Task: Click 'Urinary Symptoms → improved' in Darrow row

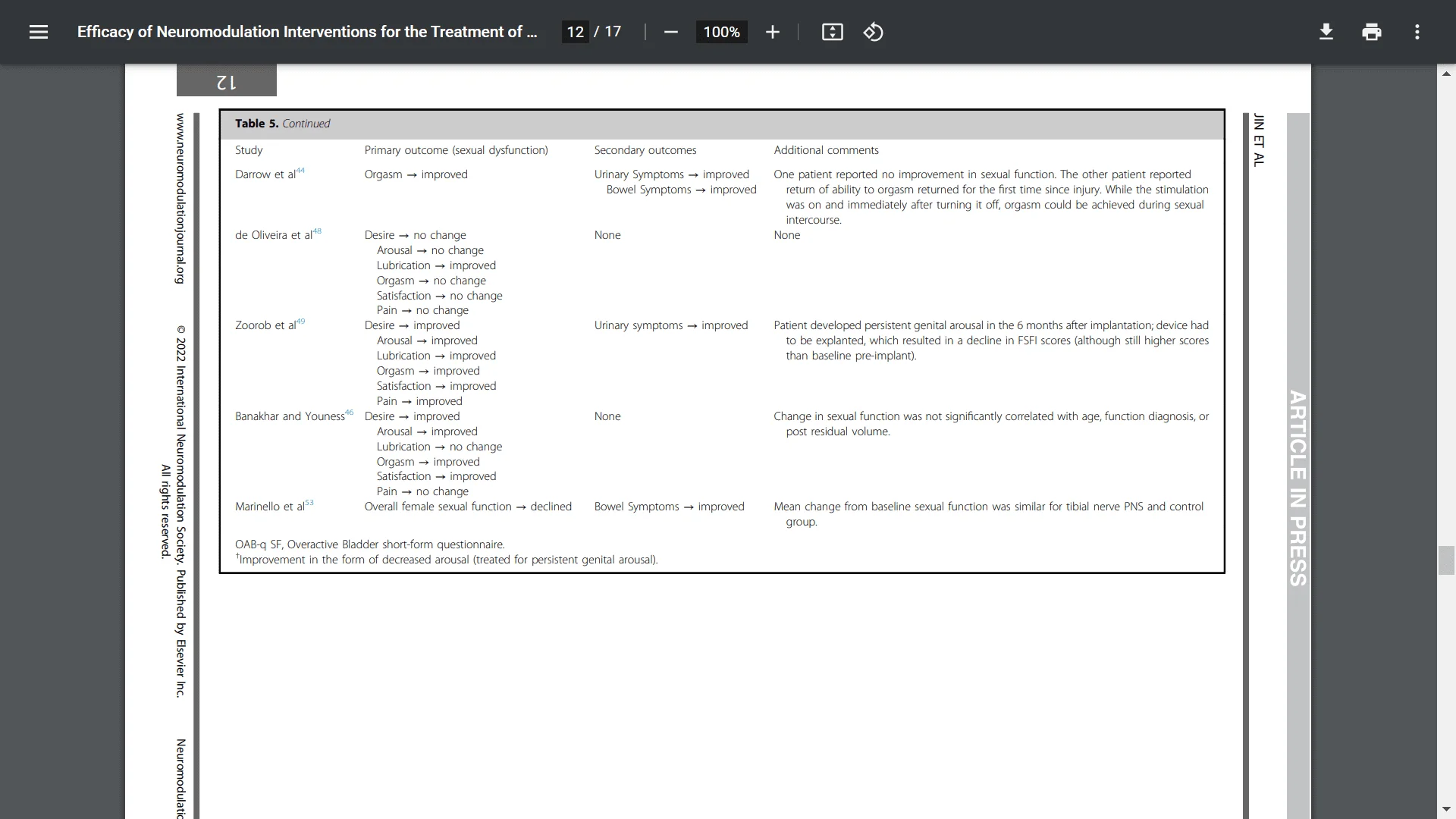Action: pos(671,174)
